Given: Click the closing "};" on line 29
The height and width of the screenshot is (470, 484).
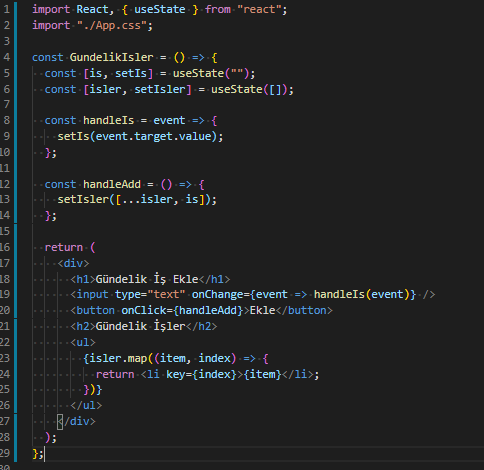Looking at the screenshot, I should [x=38, y=454].
